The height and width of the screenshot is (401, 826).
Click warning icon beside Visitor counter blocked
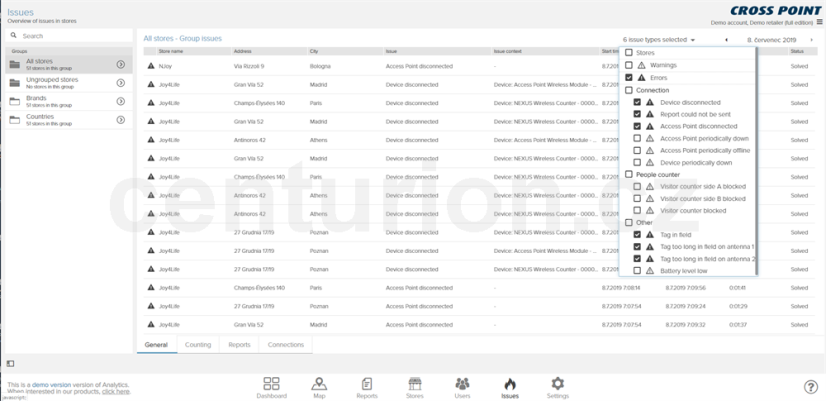click(x=650, y=210)
